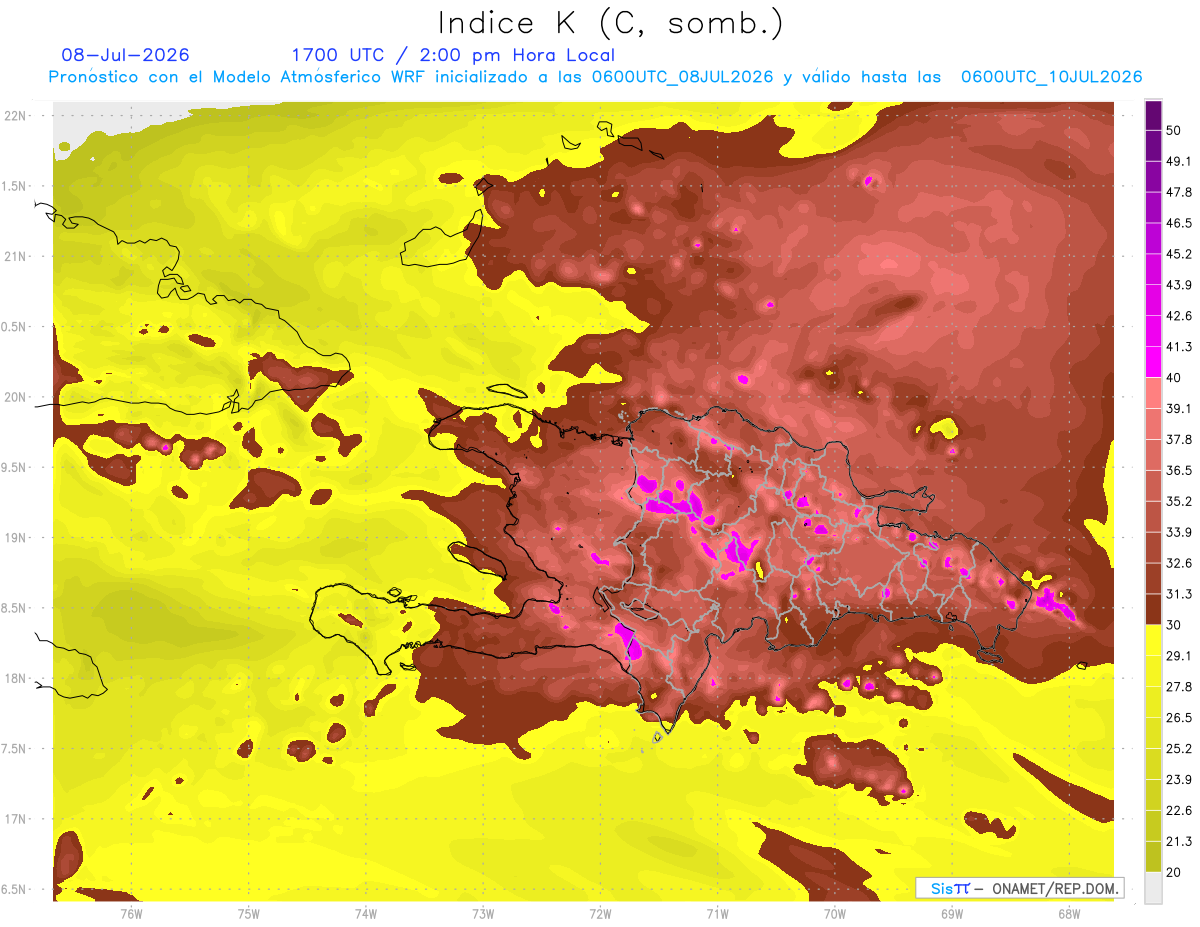Click the "37.8" value on the color scale
This screenshot has width=1200, height=927.
1179,439
